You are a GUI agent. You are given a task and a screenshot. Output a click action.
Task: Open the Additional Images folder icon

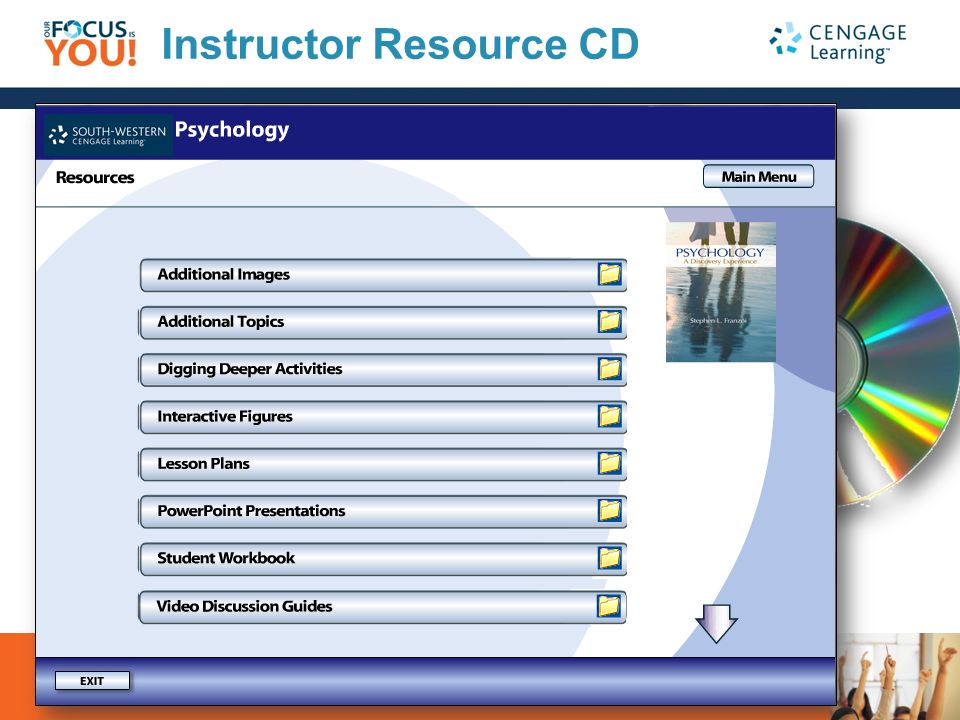pyautogui.click(x=610, y=274)
